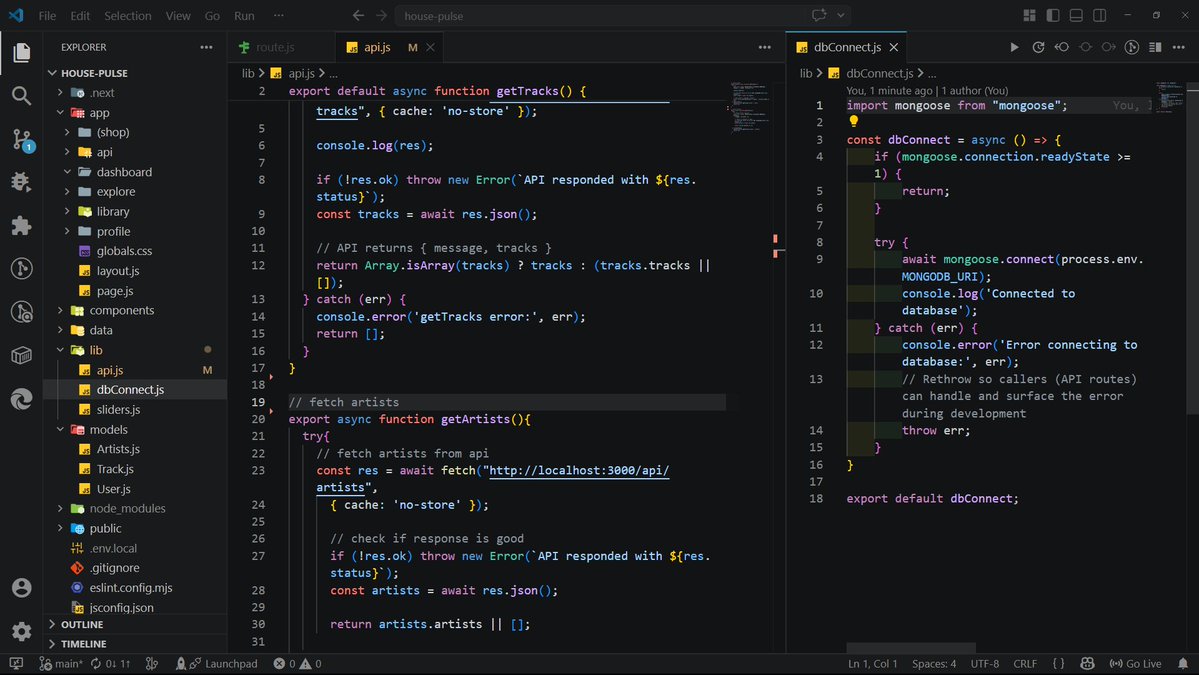Screen dimensions: 1199x675
Task: Click the Run Code play button
Action: (1014, 47)
